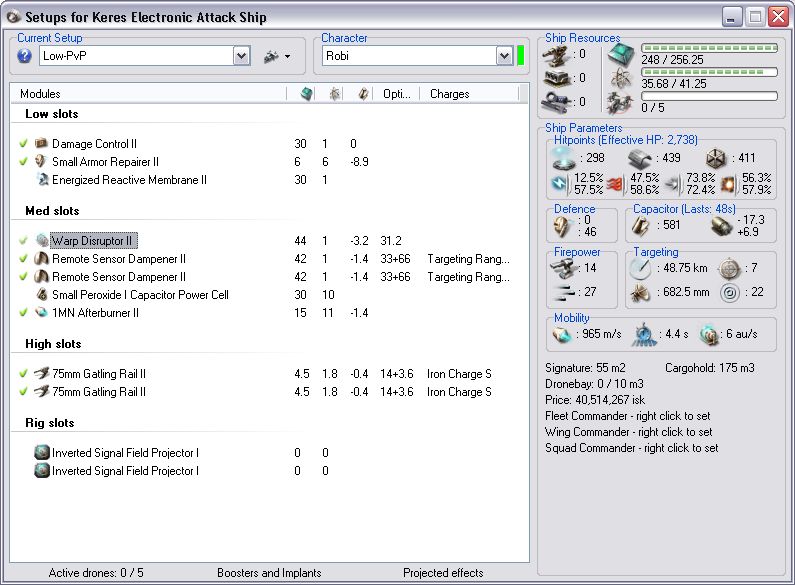Click the upgrade hardpoints calibration icon

click(x=557, y=102)
